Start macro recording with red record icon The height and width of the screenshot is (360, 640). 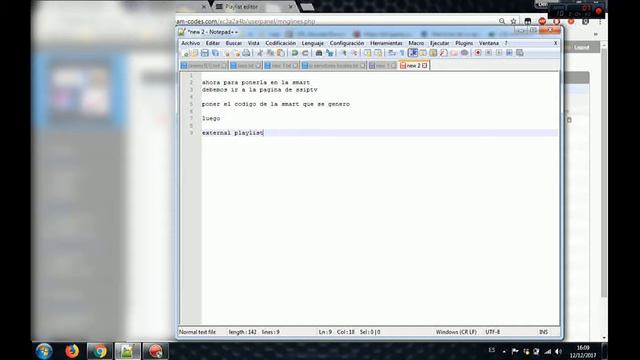[478, 53]
